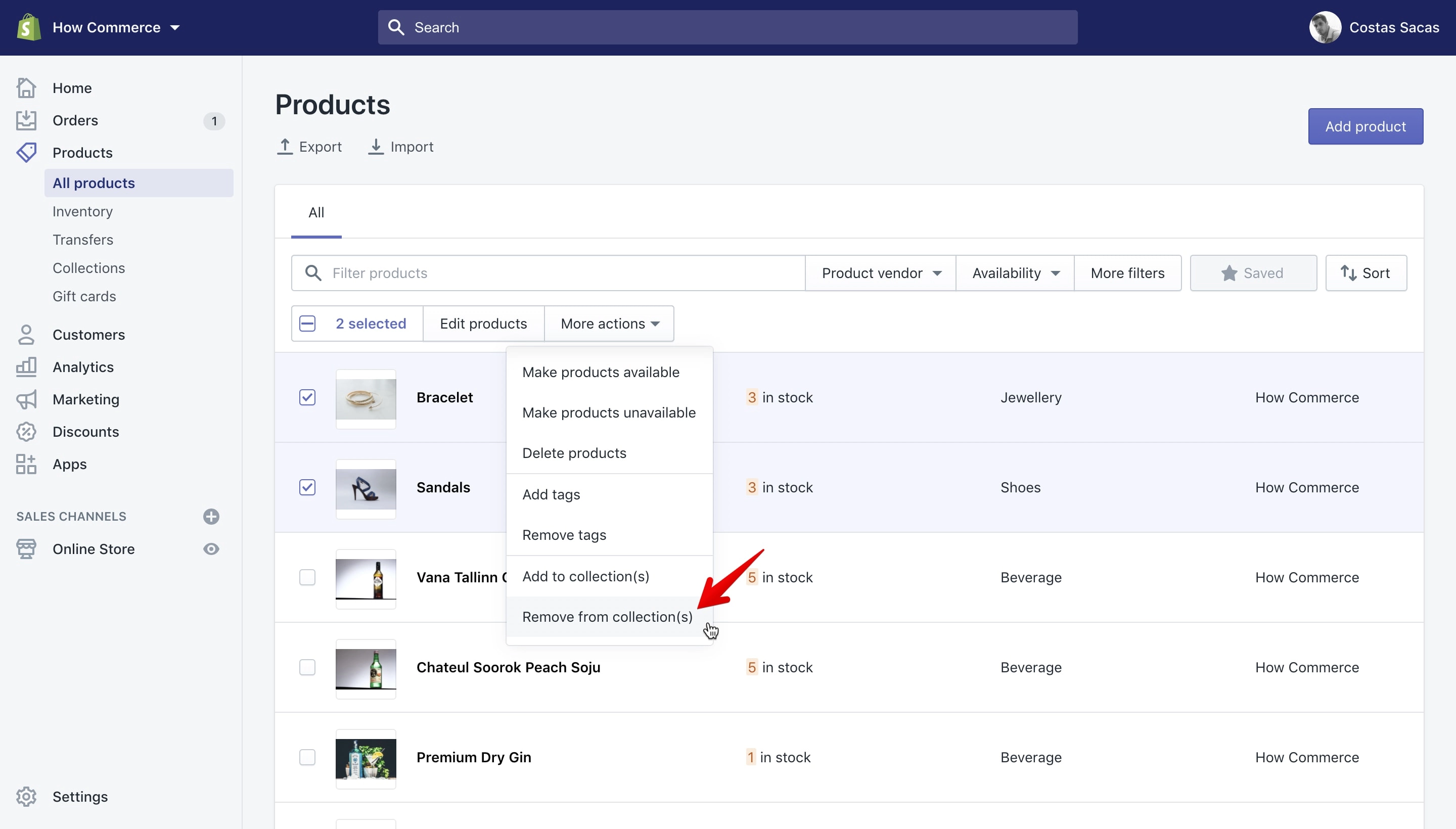Click the Edit products button
This screenshot has width=1456, height=829.
[483, 324]
